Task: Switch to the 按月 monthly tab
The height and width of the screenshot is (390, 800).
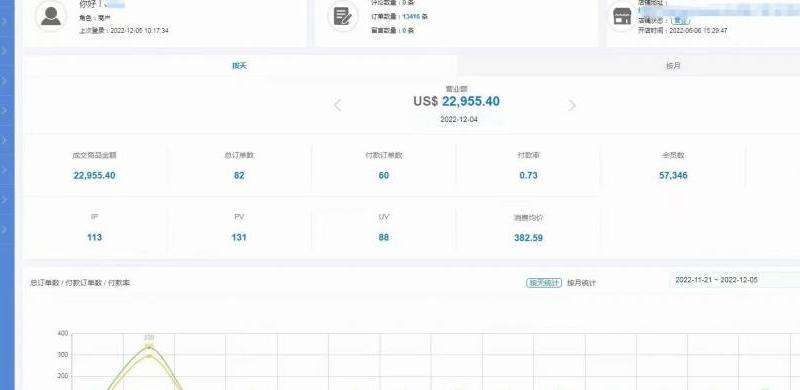Action: click(x=673, y=66)
